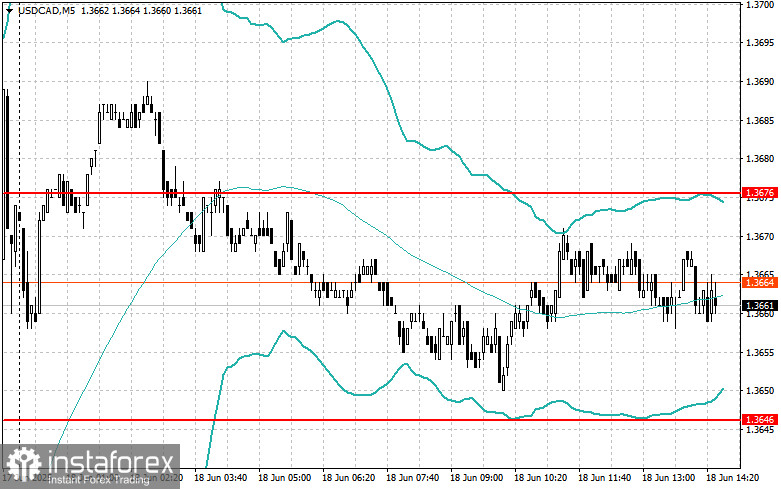The width and height of the screenshot is (781, 489).
Task: Select the 1.3646 red price label
Action: coord(760,420)
